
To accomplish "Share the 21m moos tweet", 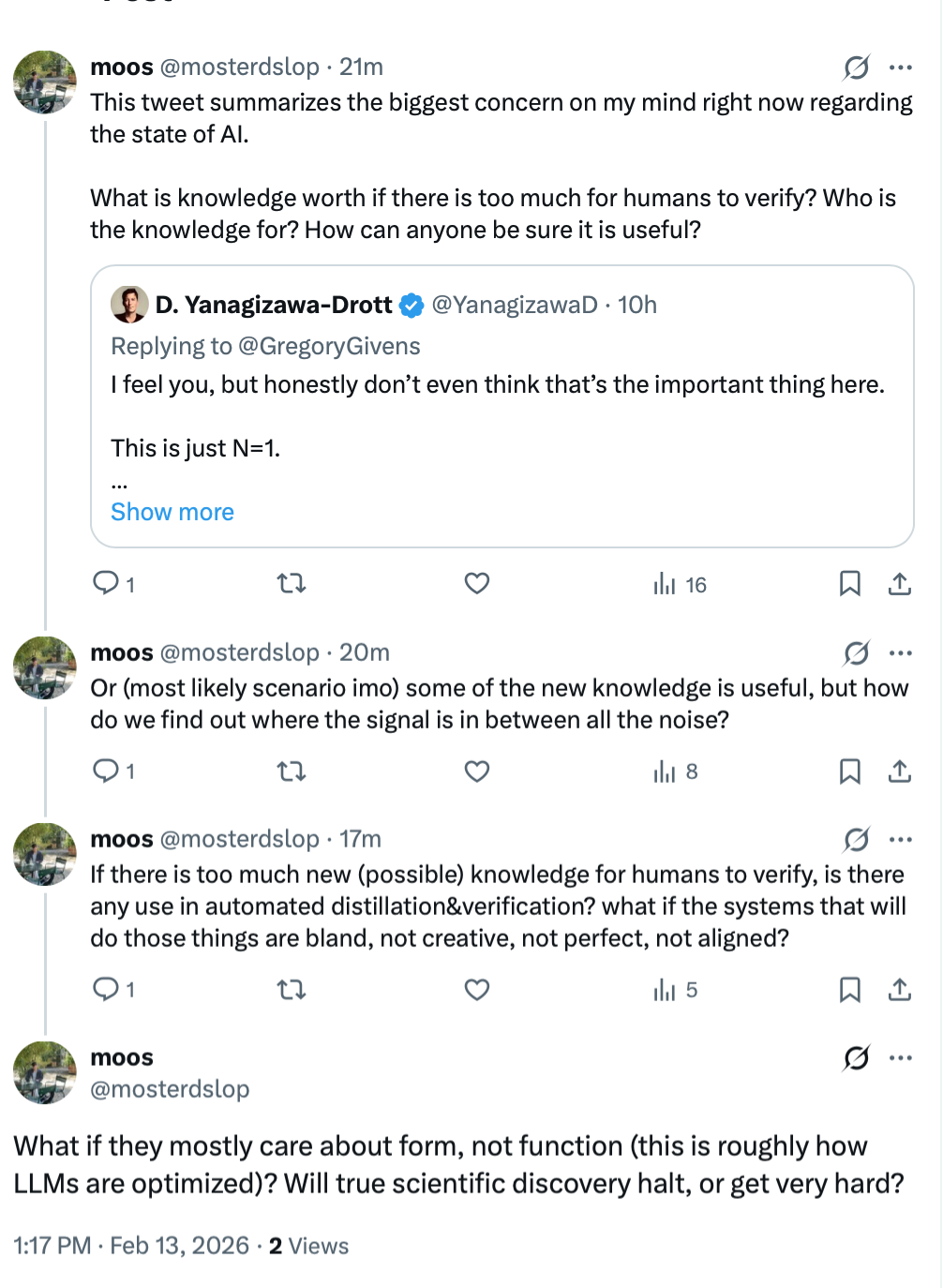I will tap(900, 584).
